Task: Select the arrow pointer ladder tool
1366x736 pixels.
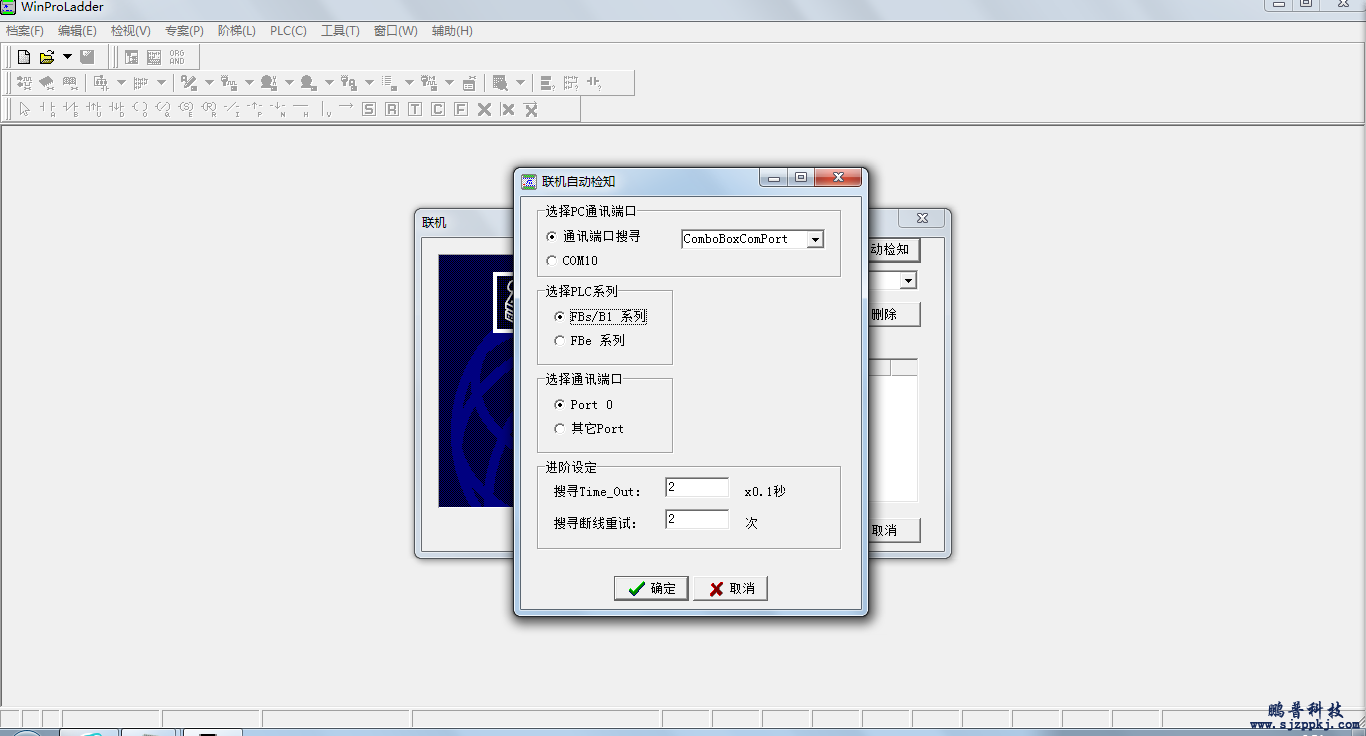Action: click(x=24, y=109)
